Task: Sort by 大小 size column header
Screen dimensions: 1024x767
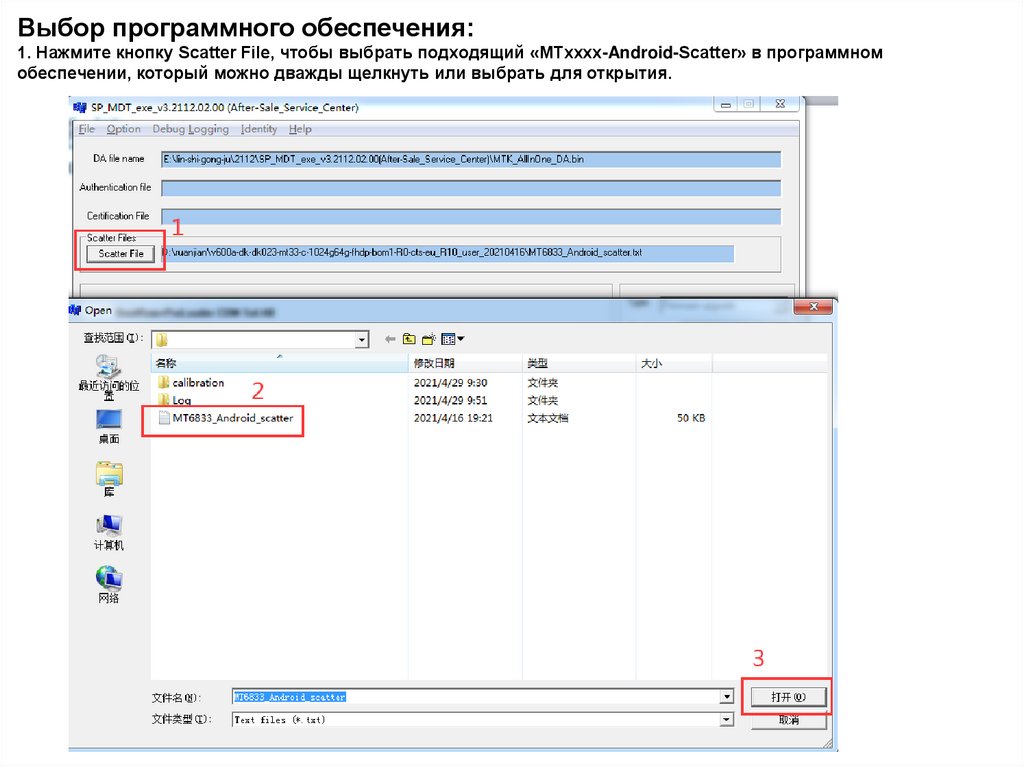Action: click(674, 363)
